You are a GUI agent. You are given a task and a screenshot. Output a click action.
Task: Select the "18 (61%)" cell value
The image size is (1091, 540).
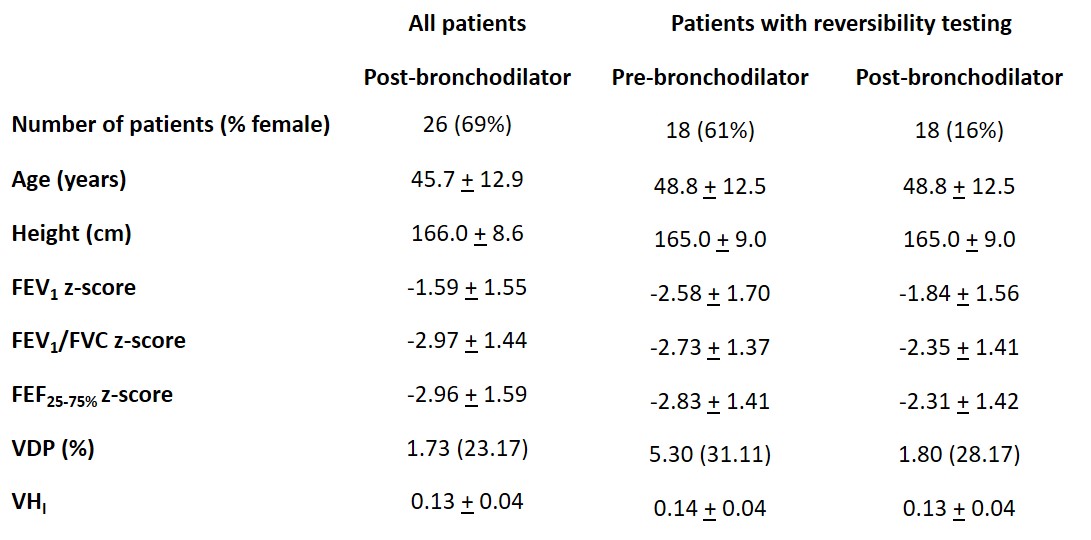(710, 131)
